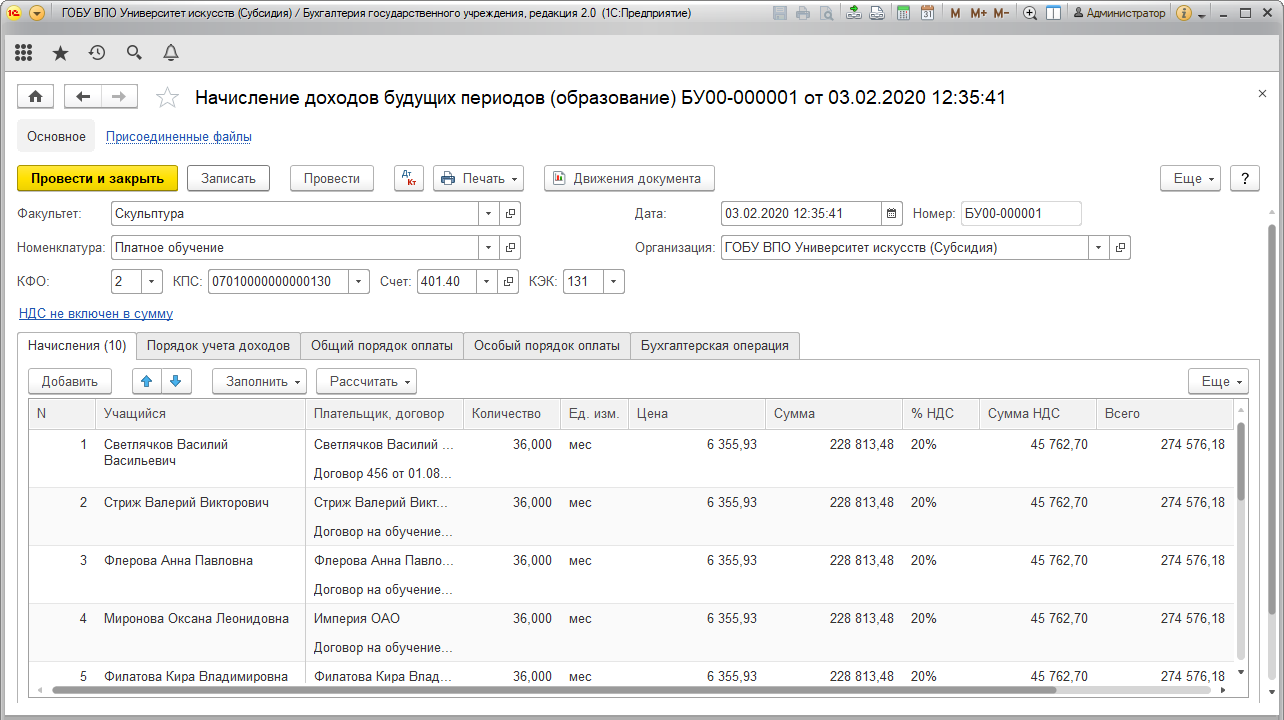Click the Провести button

[x=331, y=178]
